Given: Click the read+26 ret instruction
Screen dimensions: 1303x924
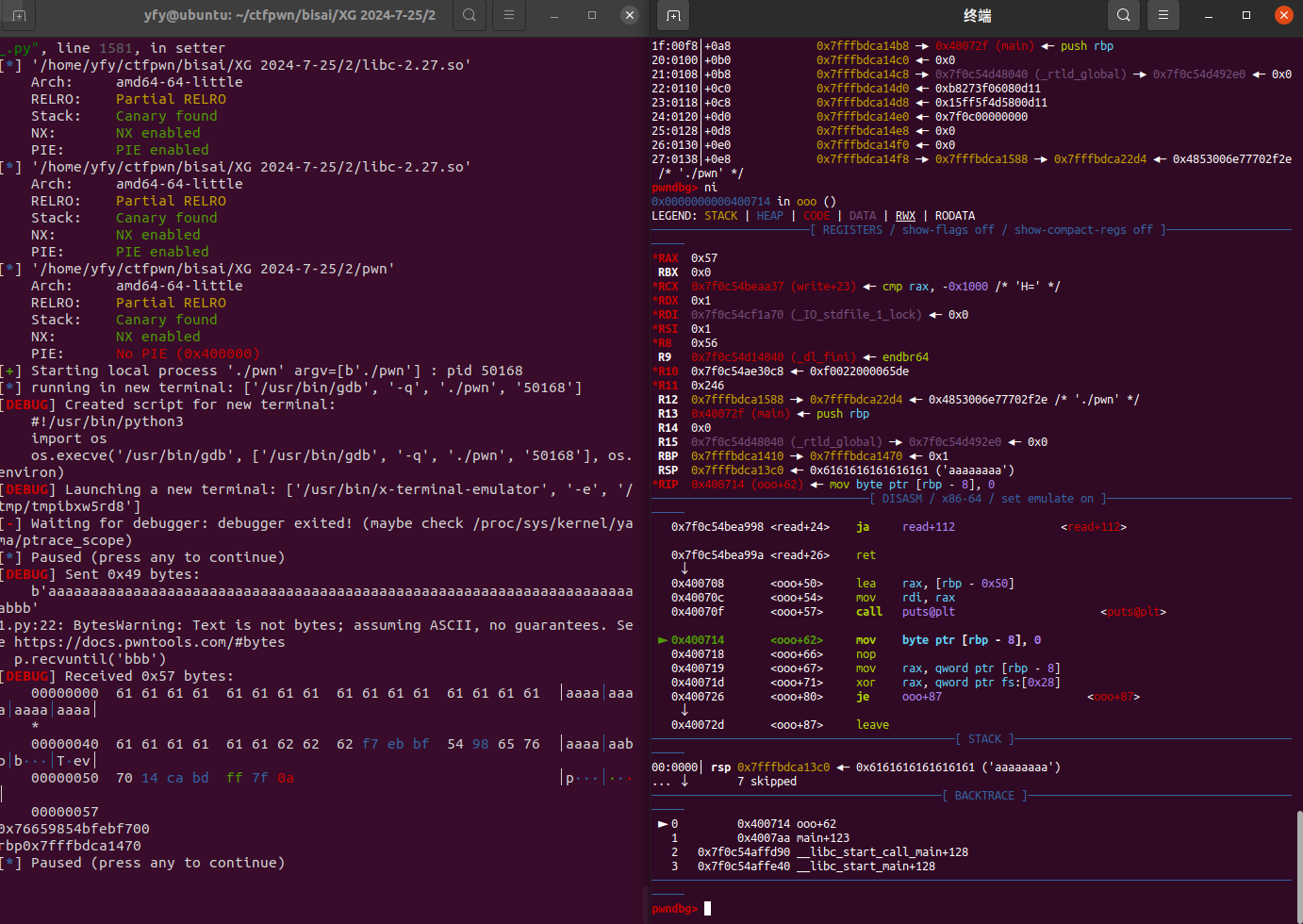Looking at the screenshot, I should (x=773, y=555).
